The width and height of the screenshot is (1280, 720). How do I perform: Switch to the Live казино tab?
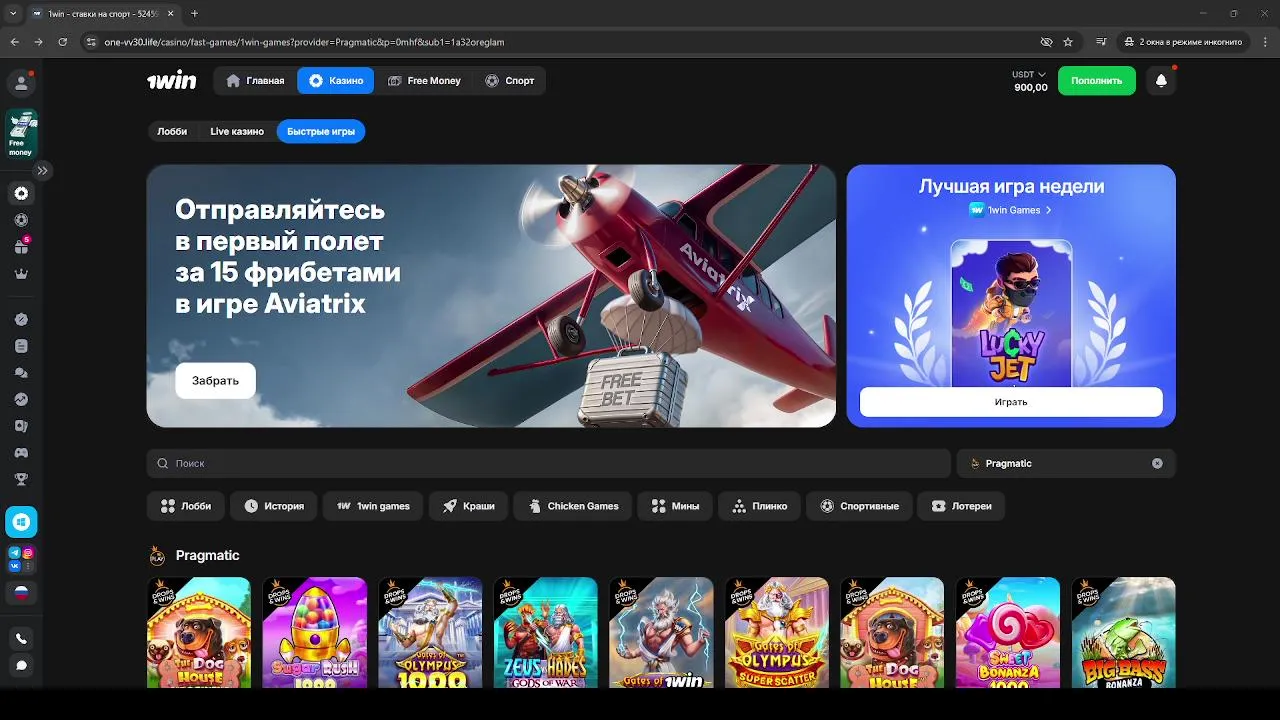coord(237,131)
